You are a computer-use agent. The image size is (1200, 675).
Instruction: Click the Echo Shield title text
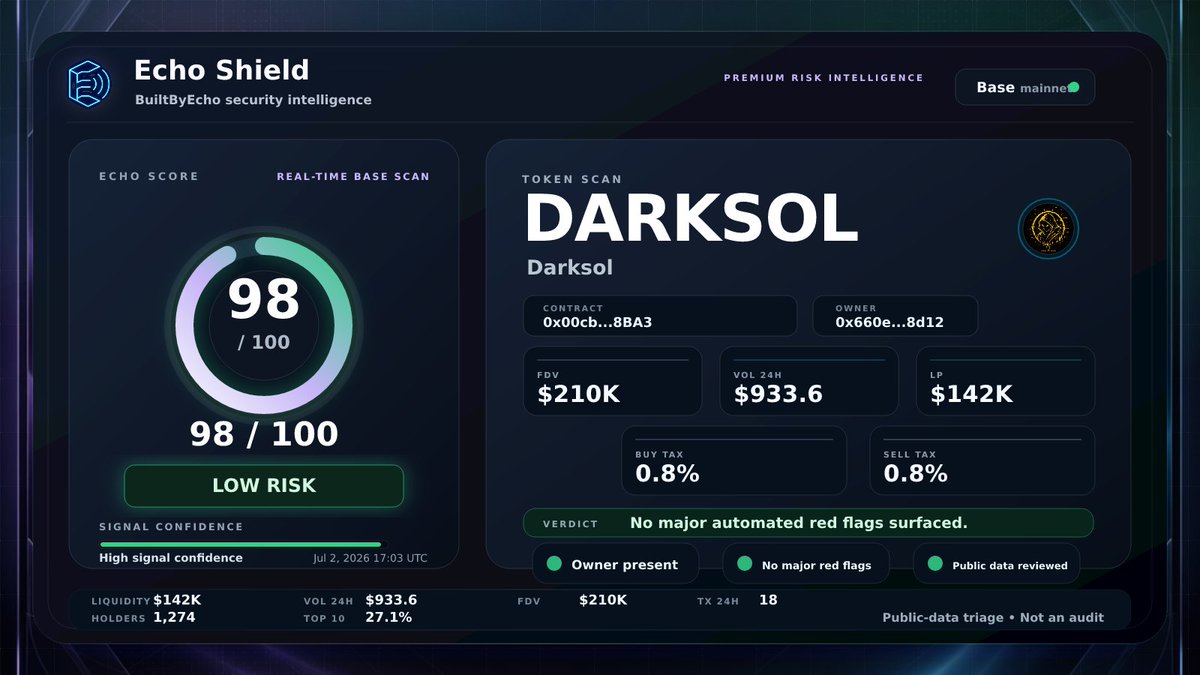[x=221, y=70]
